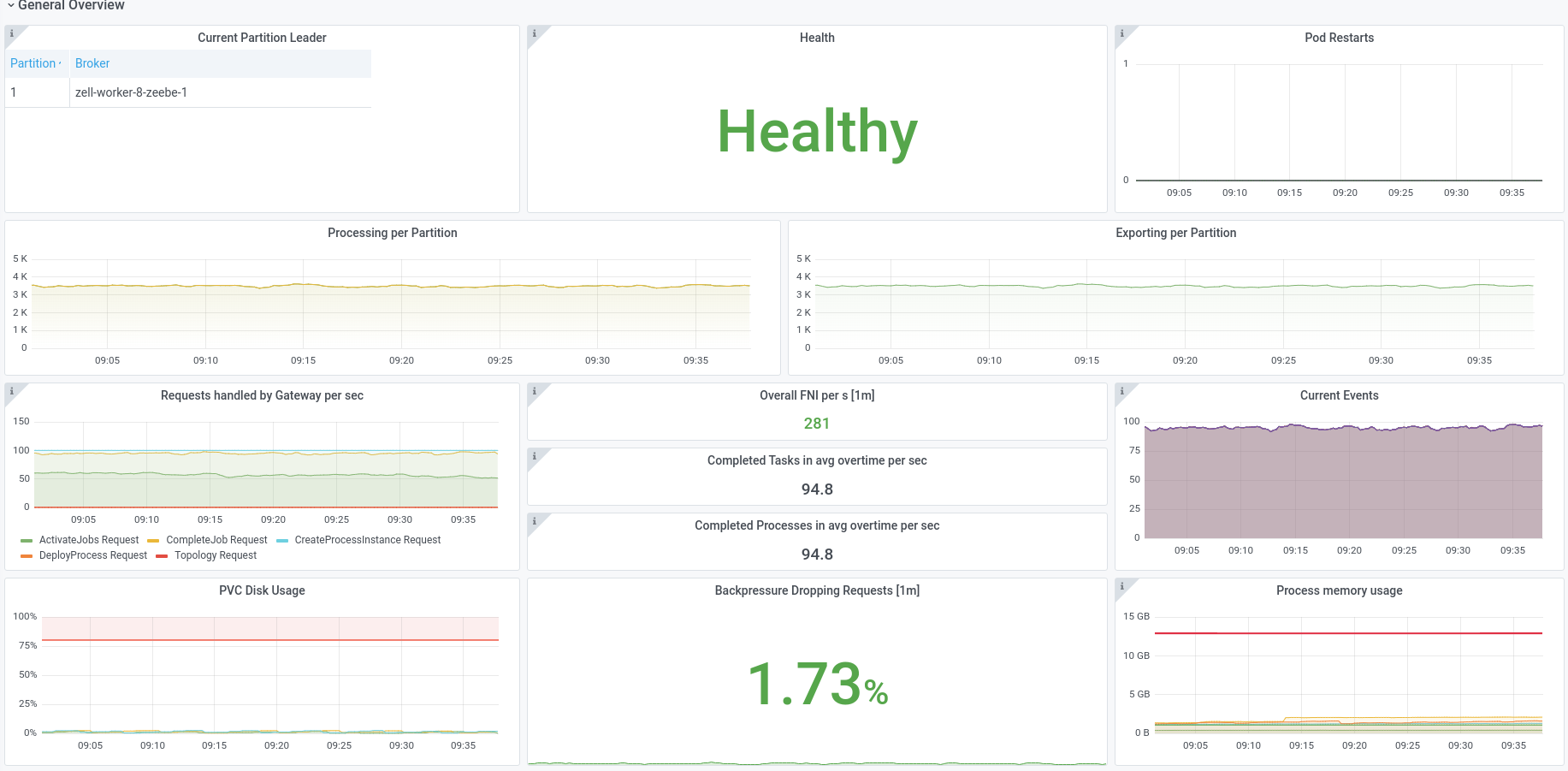Click DeployProcess orange legend color swatch
Viewport: 1568px width, 771px height.
(26, 556)
